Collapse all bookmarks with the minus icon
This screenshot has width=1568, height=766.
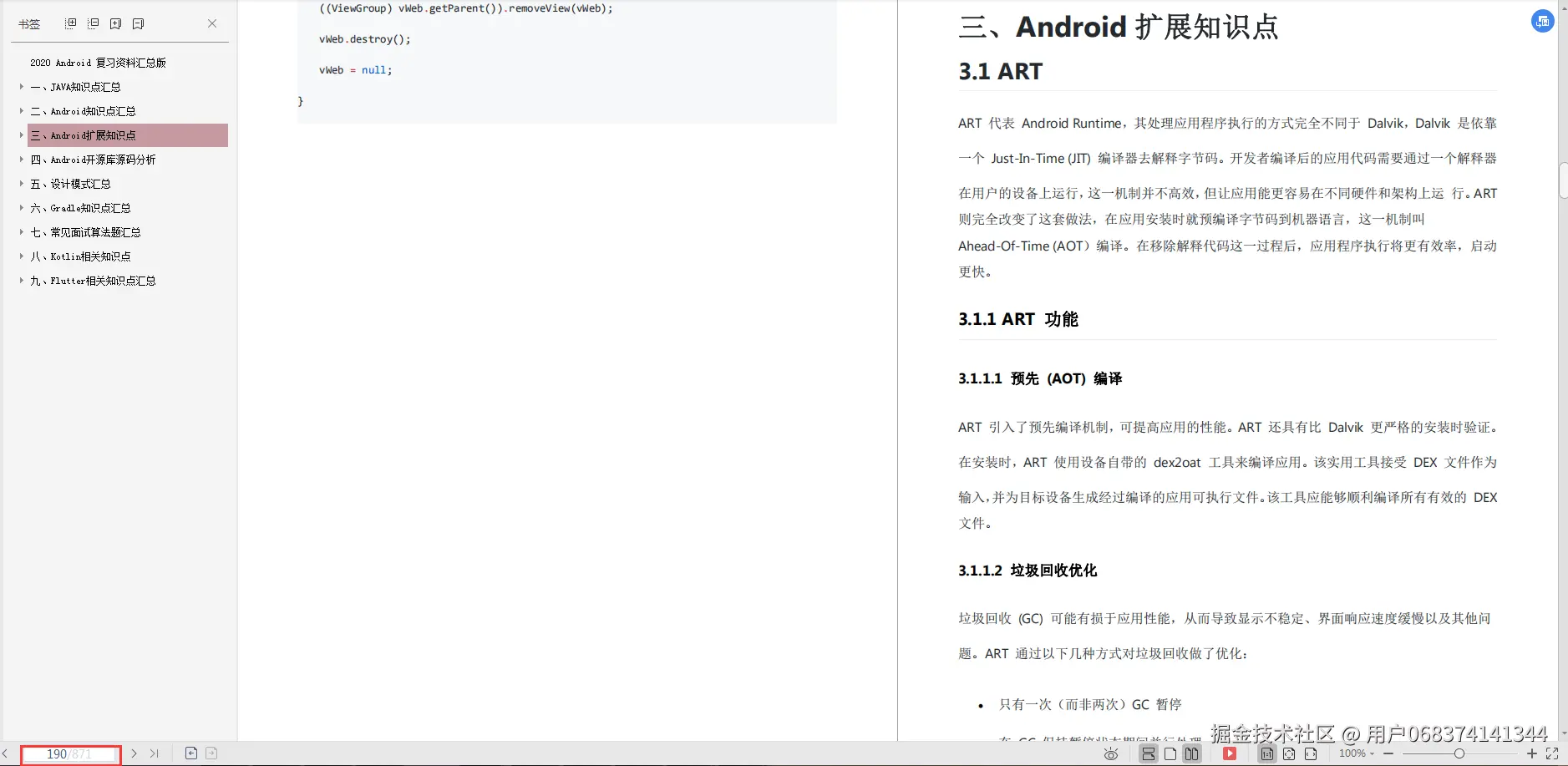coord(94,23)
